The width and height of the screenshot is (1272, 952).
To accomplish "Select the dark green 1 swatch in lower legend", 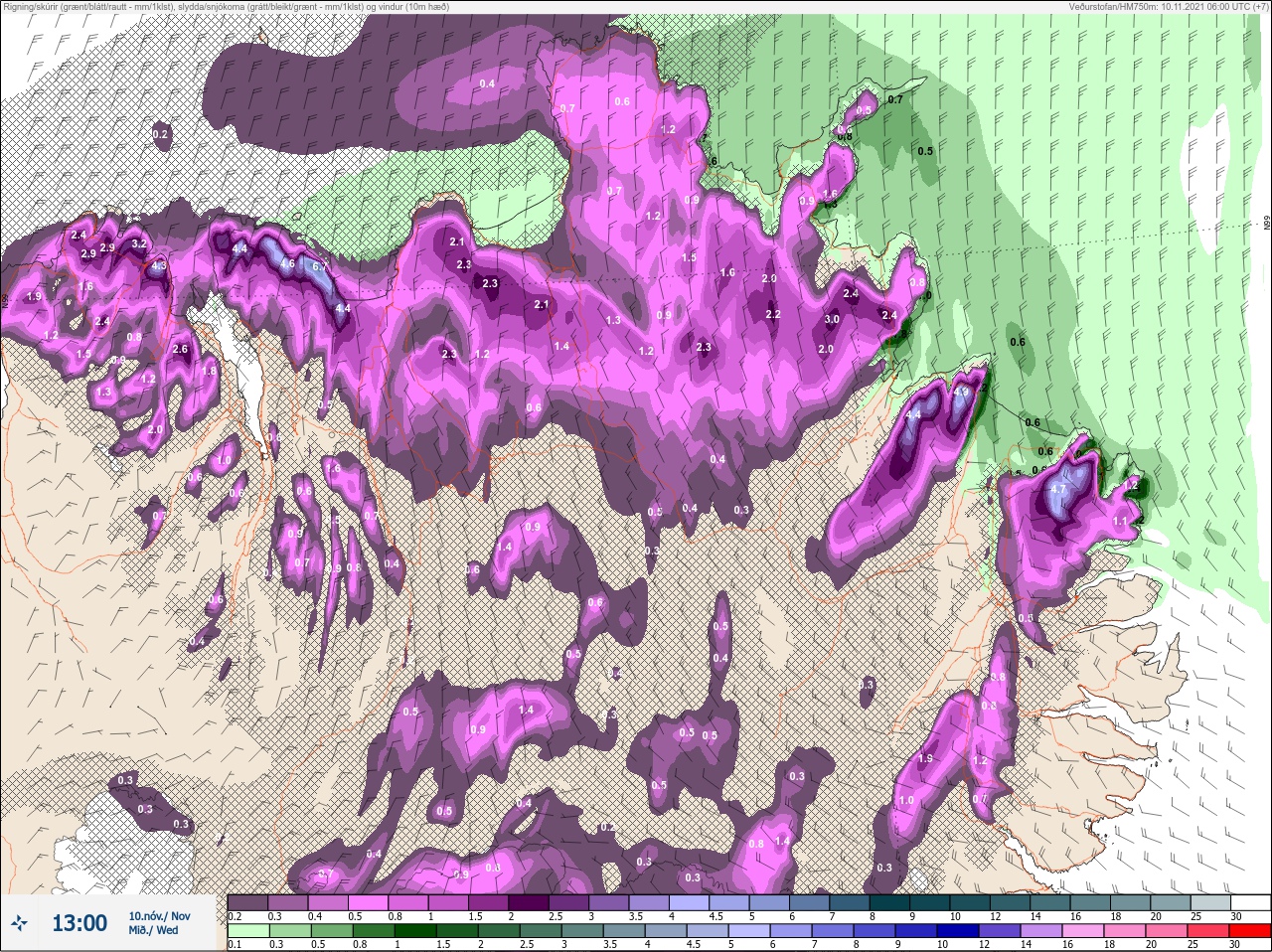I will coord(415,931).
